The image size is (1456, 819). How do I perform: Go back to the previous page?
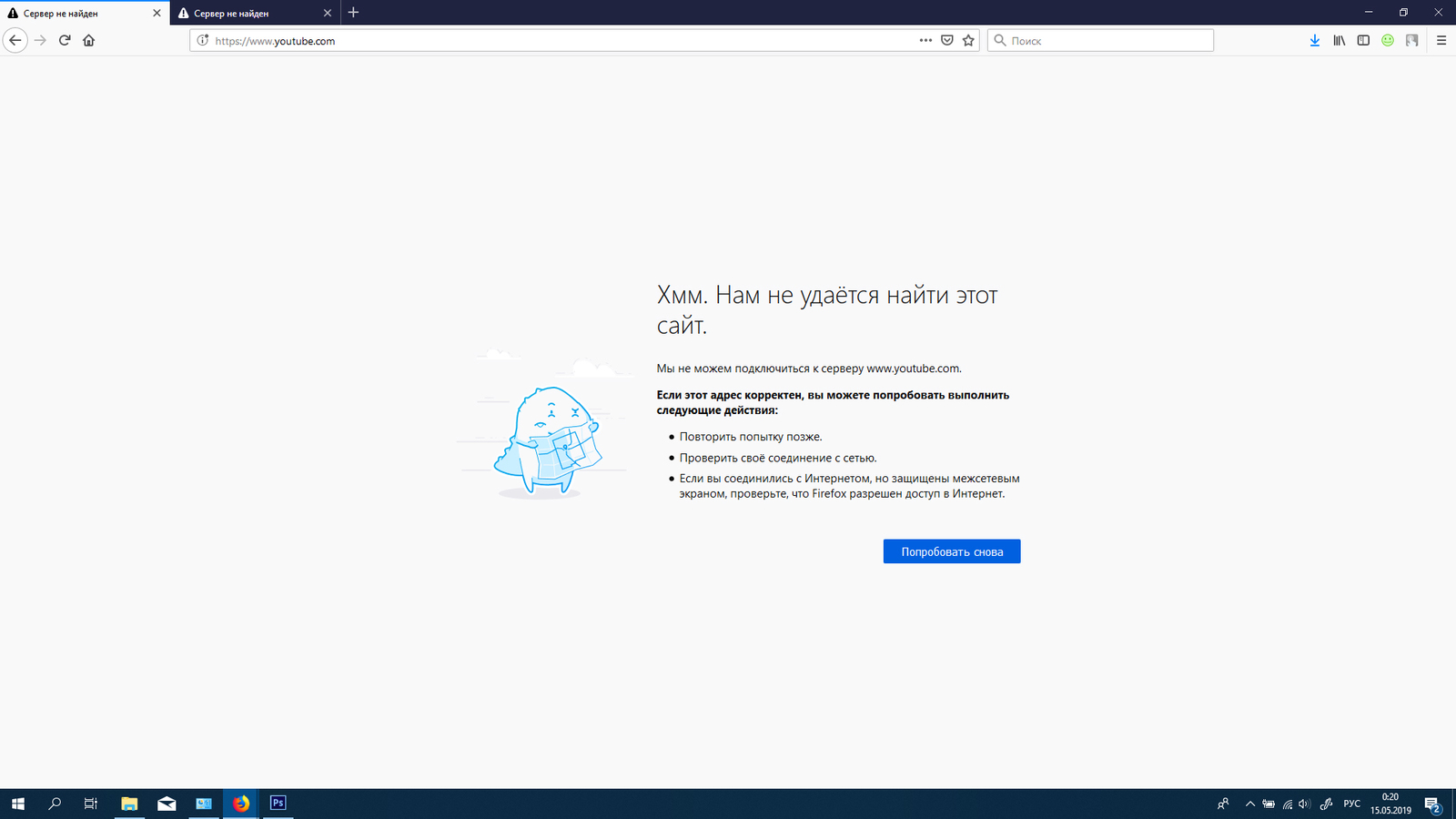(x=15, y=40)
